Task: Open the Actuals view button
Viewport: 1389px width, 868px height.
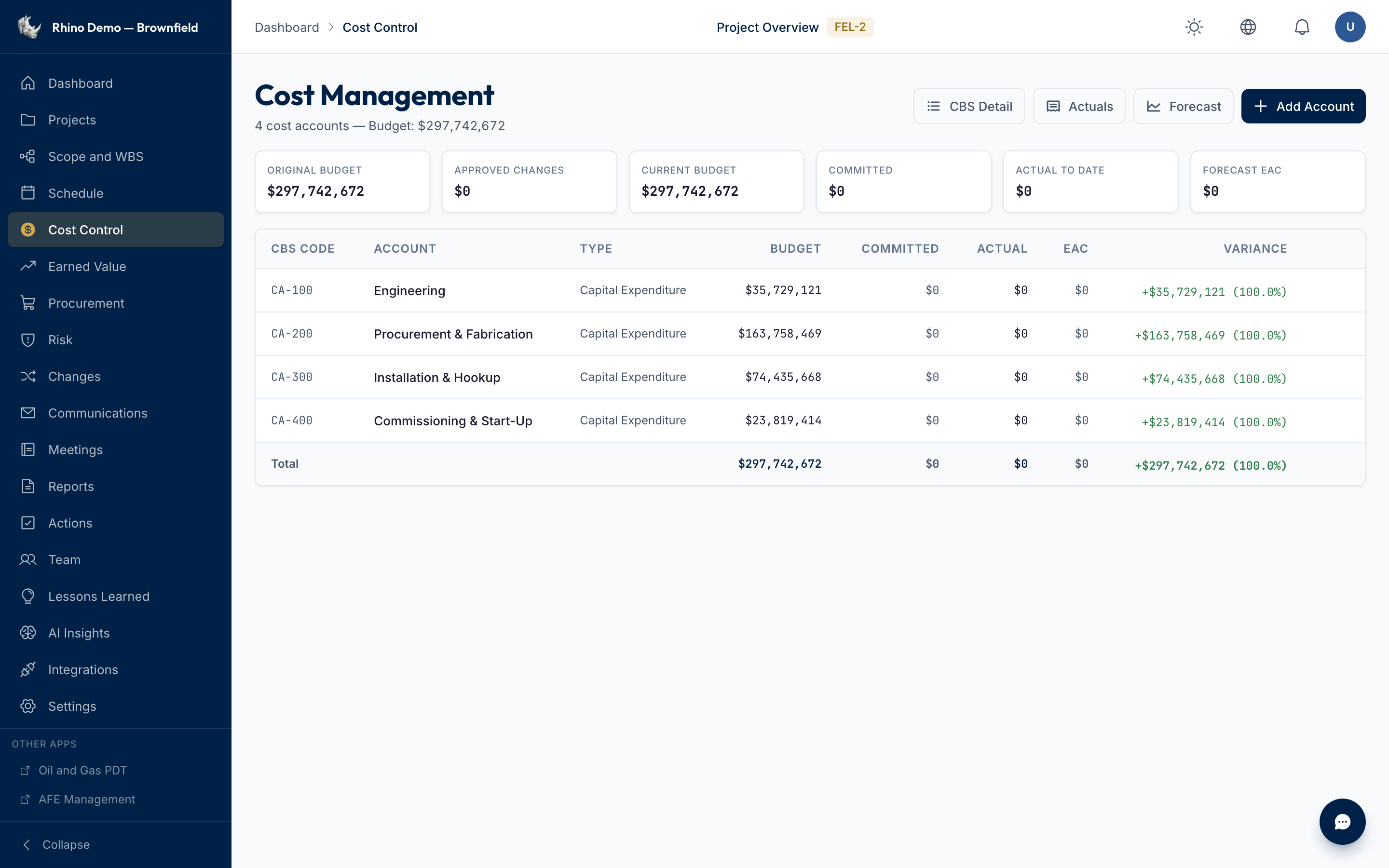Action: point(1079,106)
